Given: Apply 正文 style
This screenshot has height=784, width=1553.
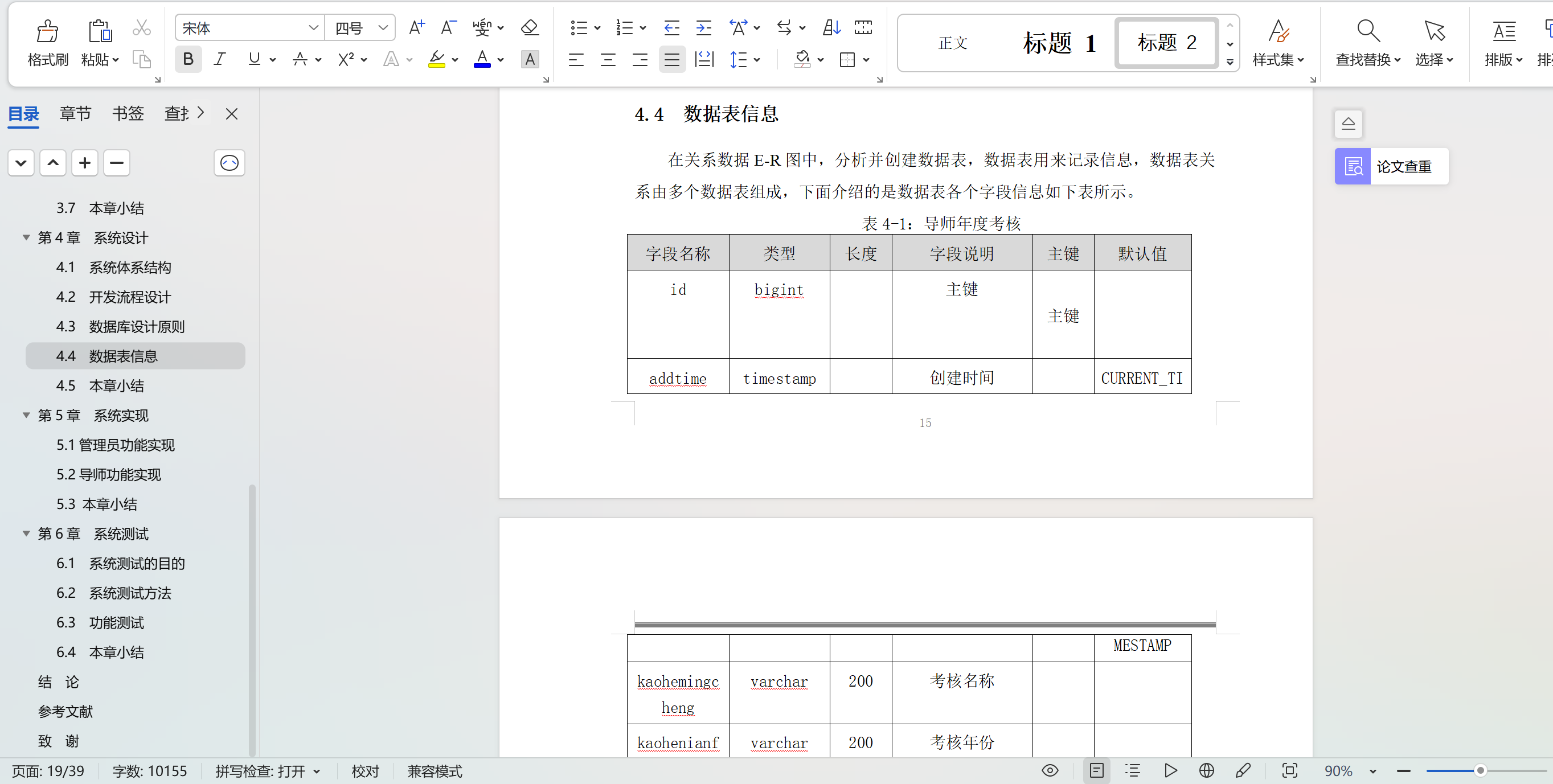Looking at the screenshot, I should [x=953, y=43].
